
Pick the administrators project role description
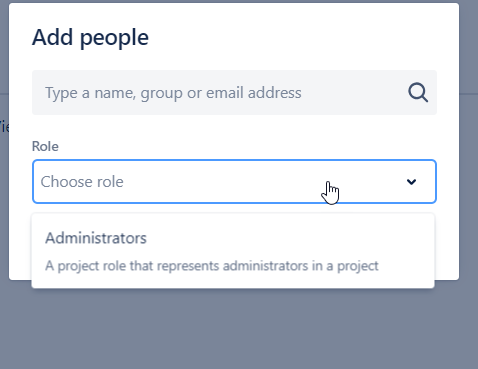click(x=212, y=266)
